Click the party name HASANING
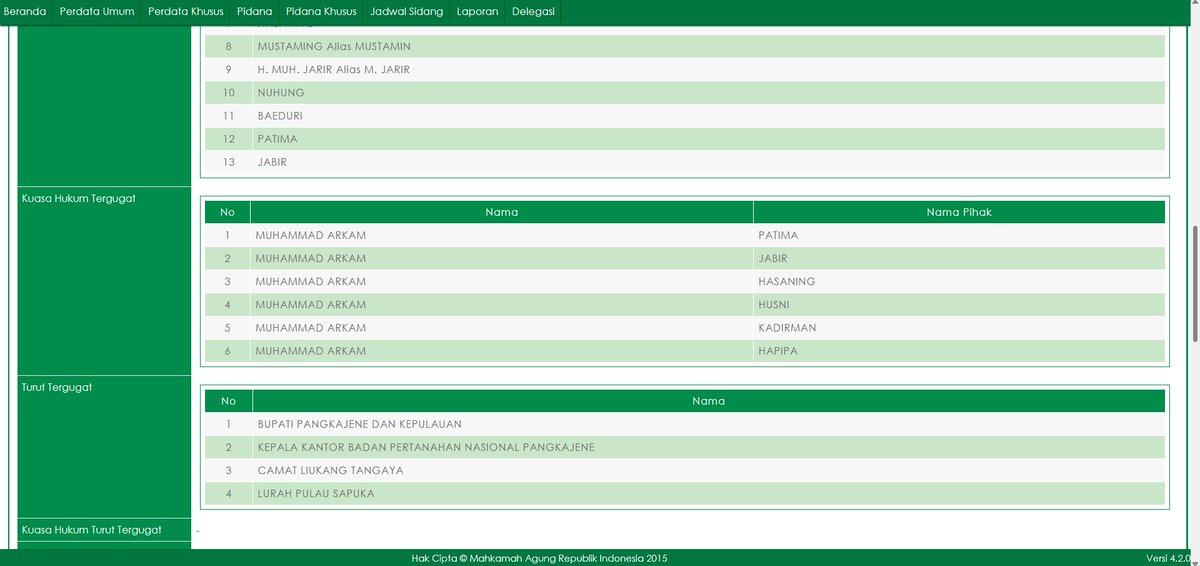This screenshot has height=566, width=1200. (787, 282)
